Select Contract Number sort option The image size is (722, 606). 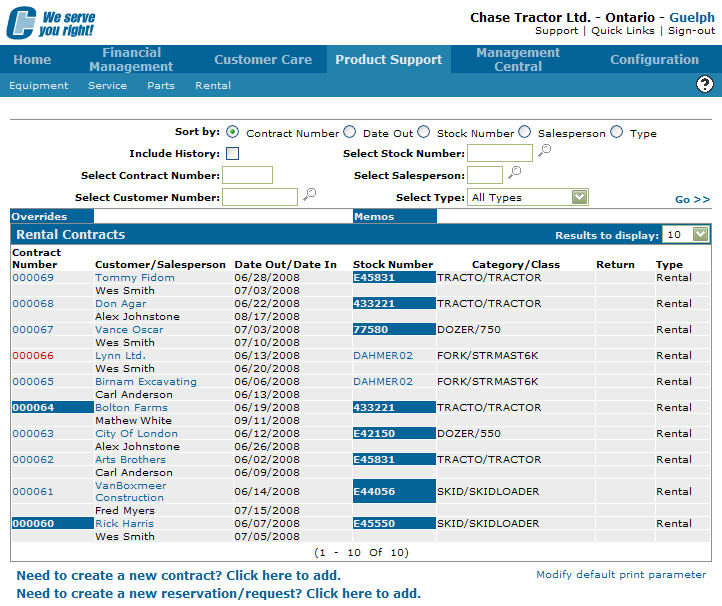pos(233,132)
